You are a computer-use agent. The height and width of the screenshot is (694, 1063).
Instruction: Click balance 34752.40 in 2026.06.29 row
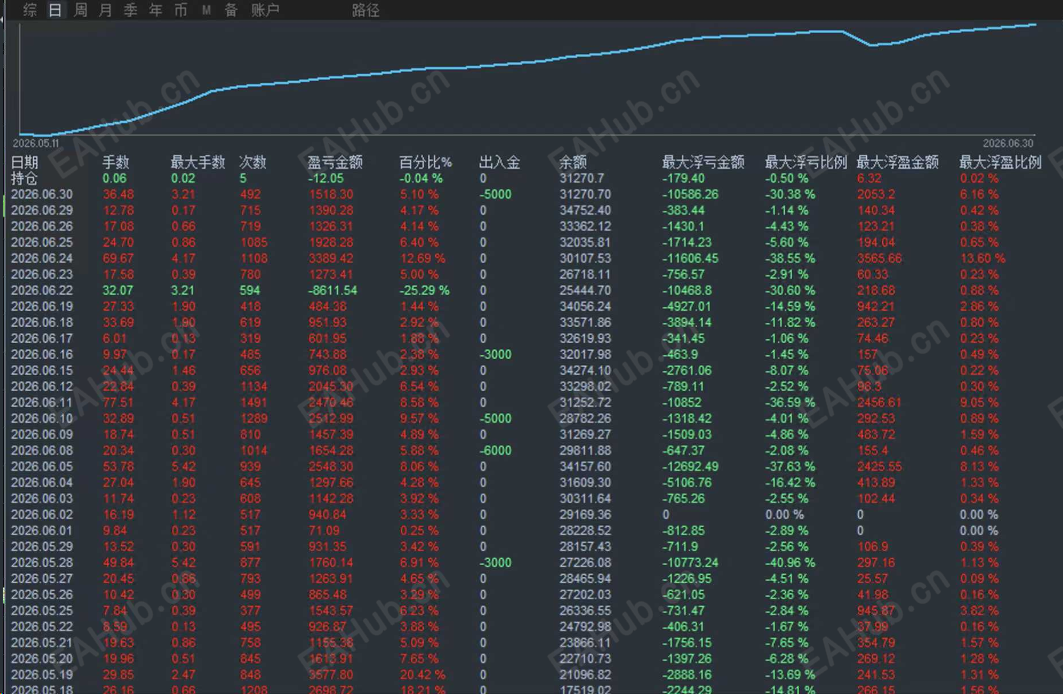pyautogui.click(x=585, y=211)
